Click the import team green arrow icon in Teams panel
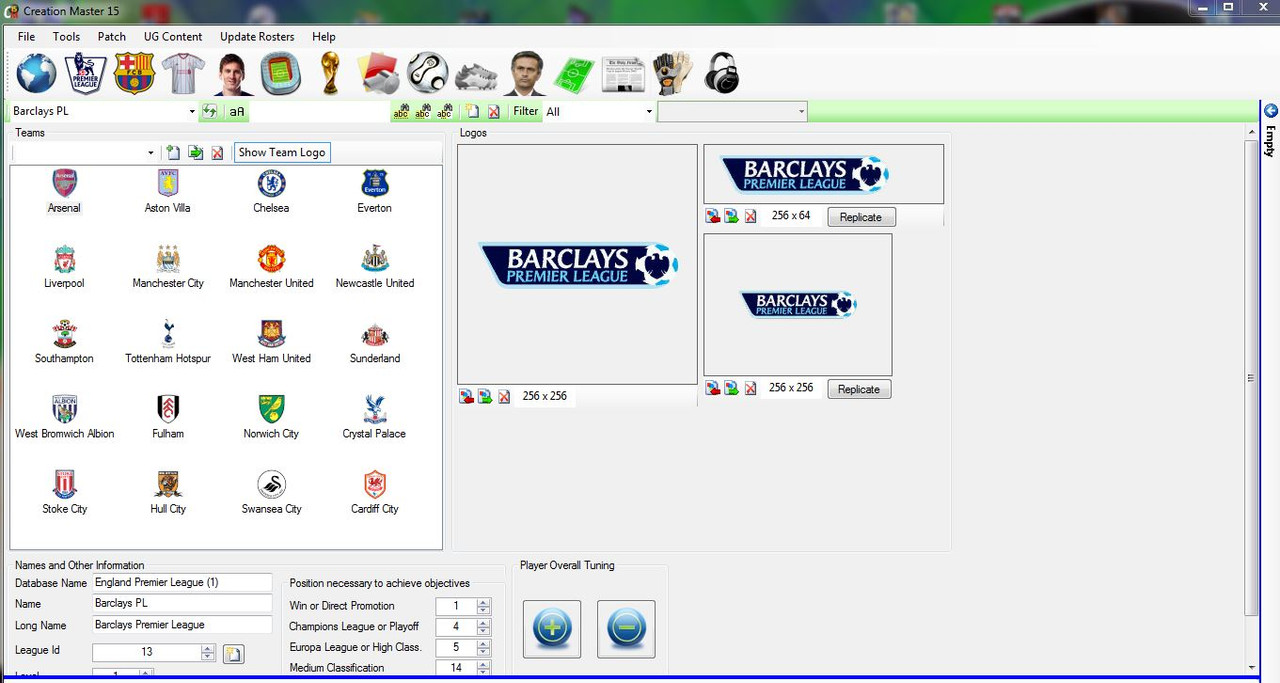1280x683 pixels. pyautogui.click(x=195, y=152)
